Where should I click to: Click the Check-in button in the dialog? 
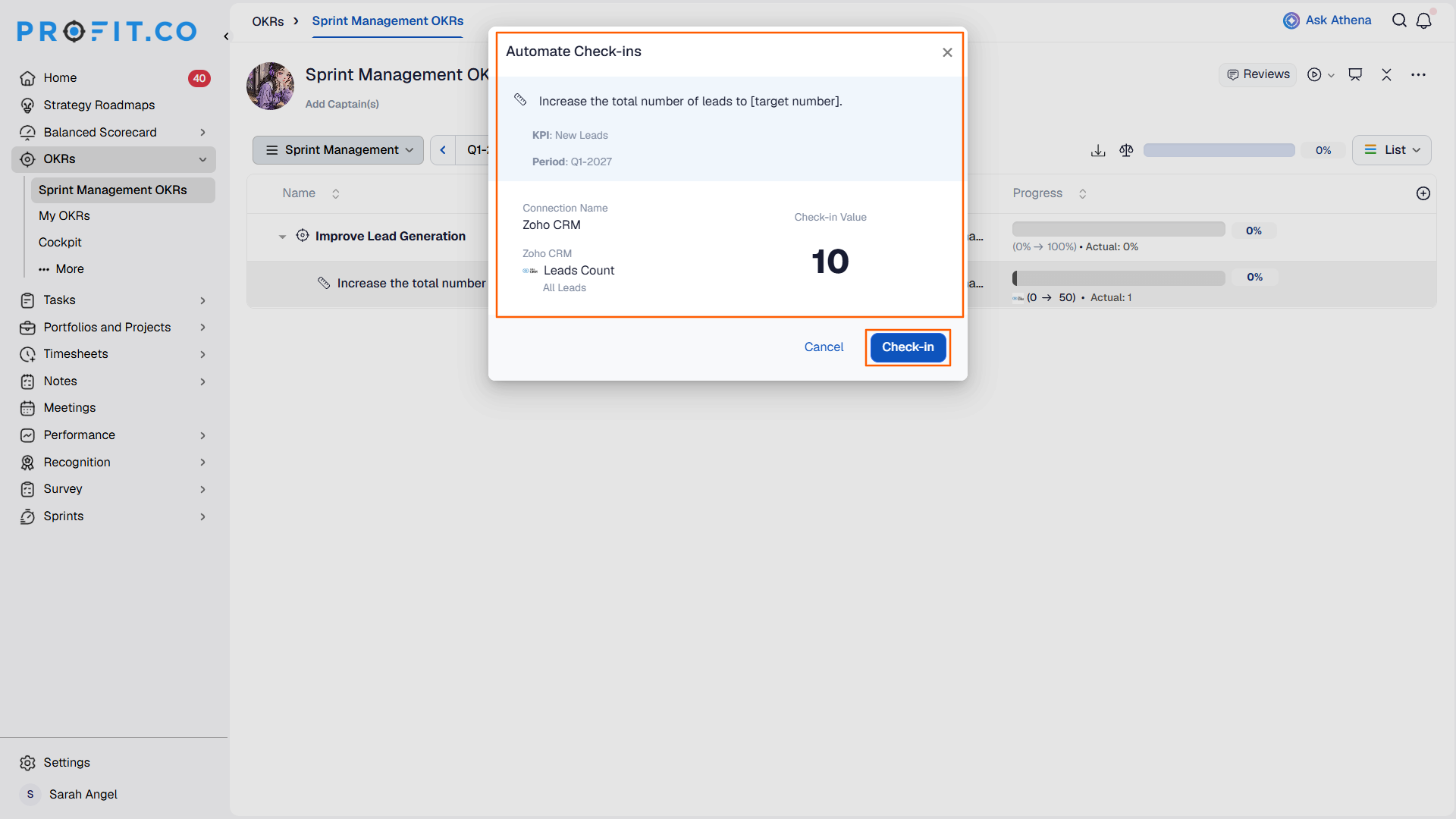coord(908,347)
